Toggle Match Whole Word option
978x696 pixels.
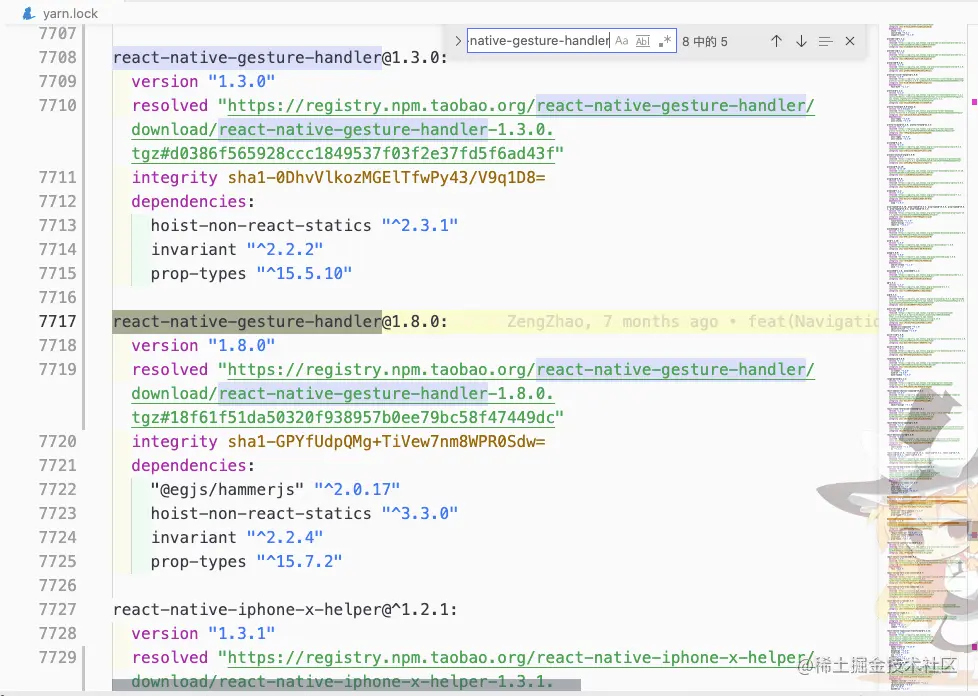point(642,41)
